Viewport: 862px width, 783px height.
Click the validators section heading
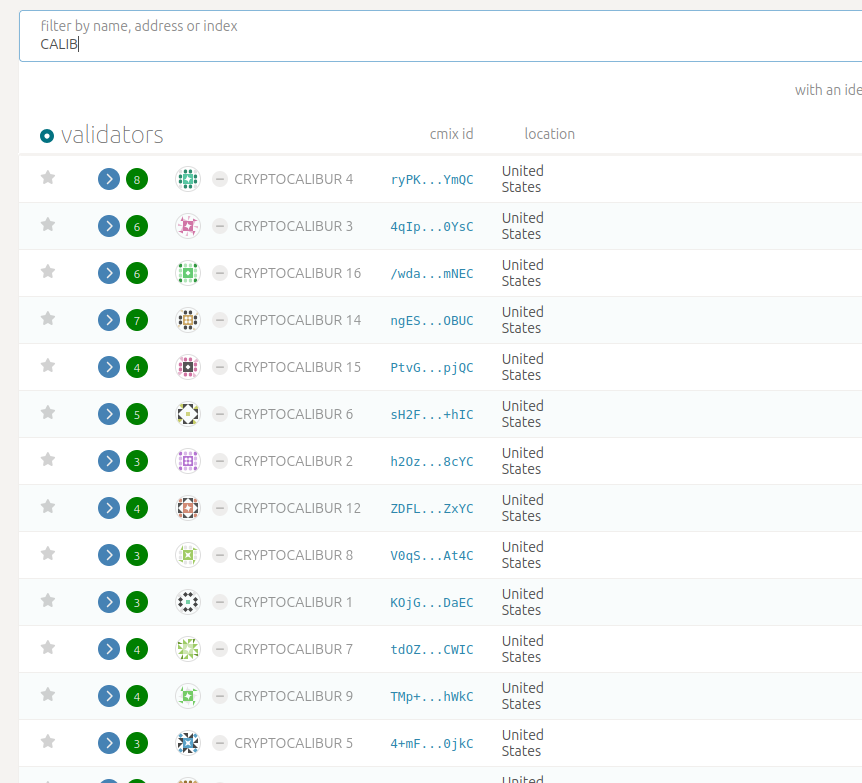click(x=111, y=135)
